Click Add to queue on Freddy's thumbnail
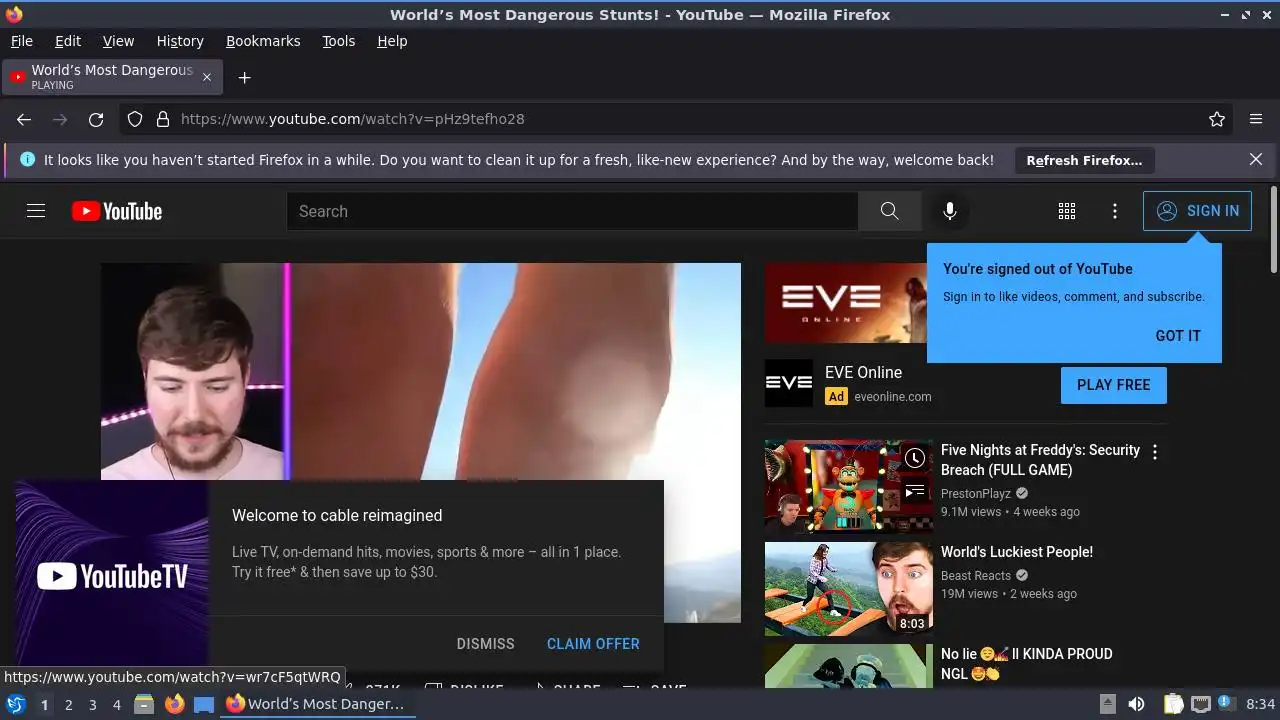 [915, 491]
